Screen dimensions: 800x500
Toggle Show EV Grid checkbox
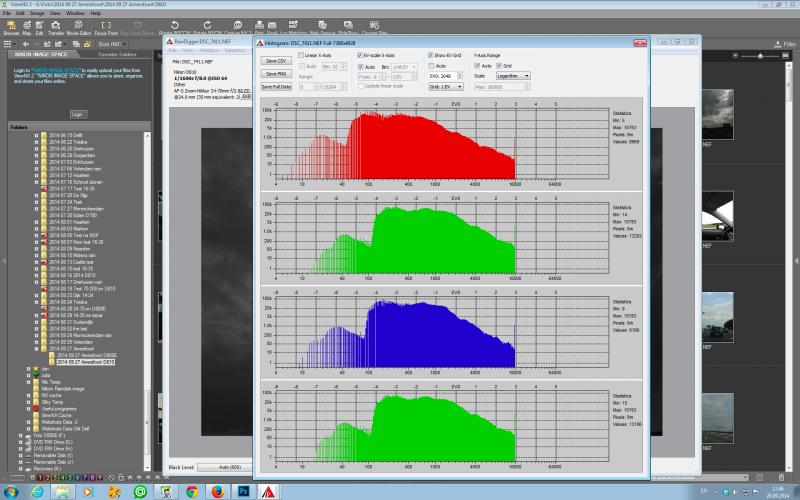(431, 55)
